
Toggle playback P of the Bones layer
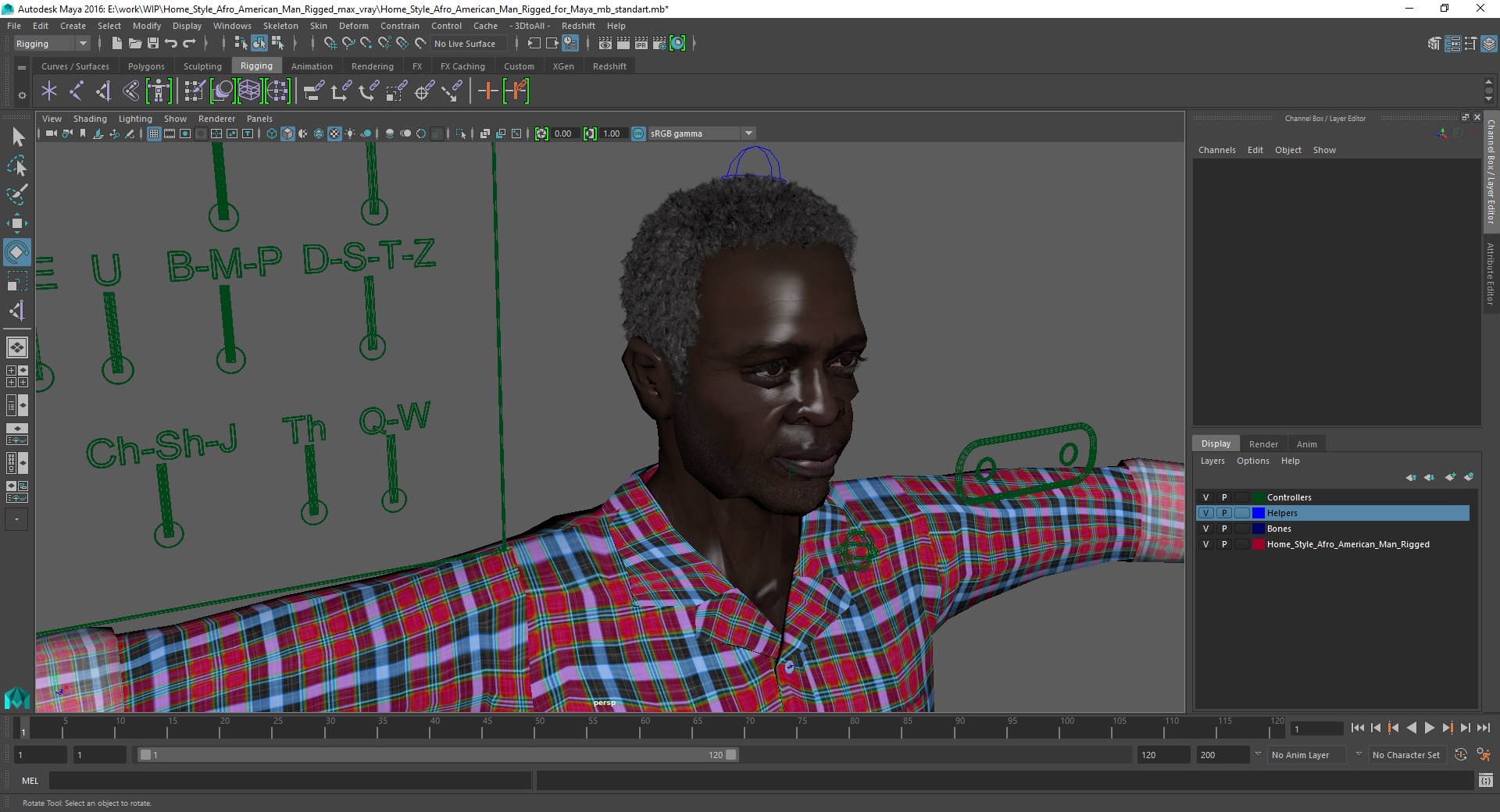click(x=1224, y=529)
